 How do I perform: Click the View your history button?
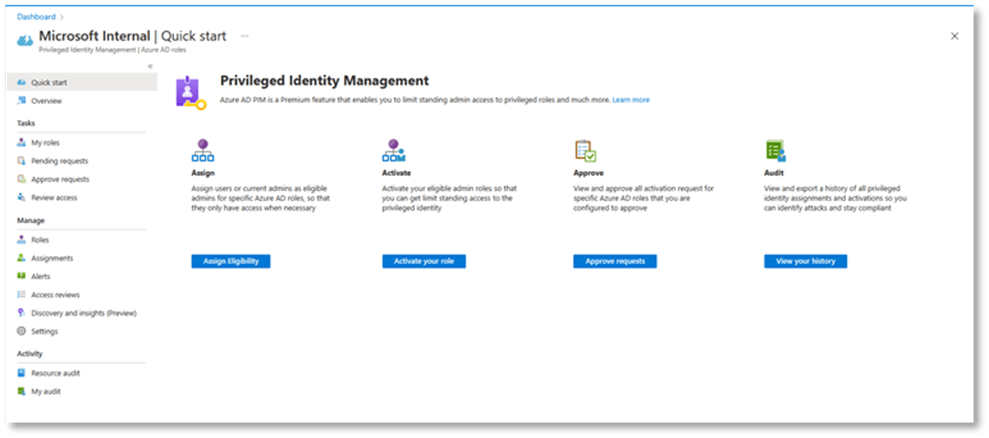(x=805, y=261)
